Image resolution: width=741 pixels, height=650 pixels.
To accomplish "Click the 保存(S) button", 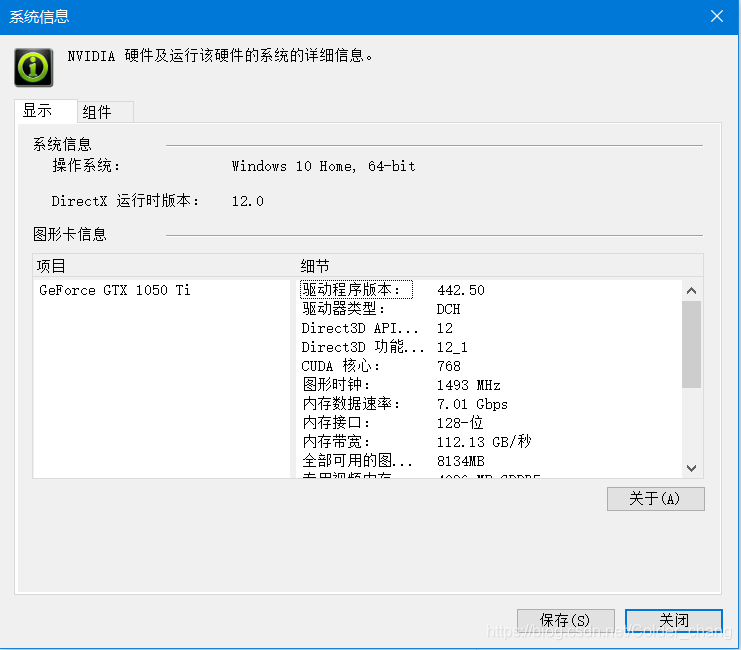I will coord(565,620).
